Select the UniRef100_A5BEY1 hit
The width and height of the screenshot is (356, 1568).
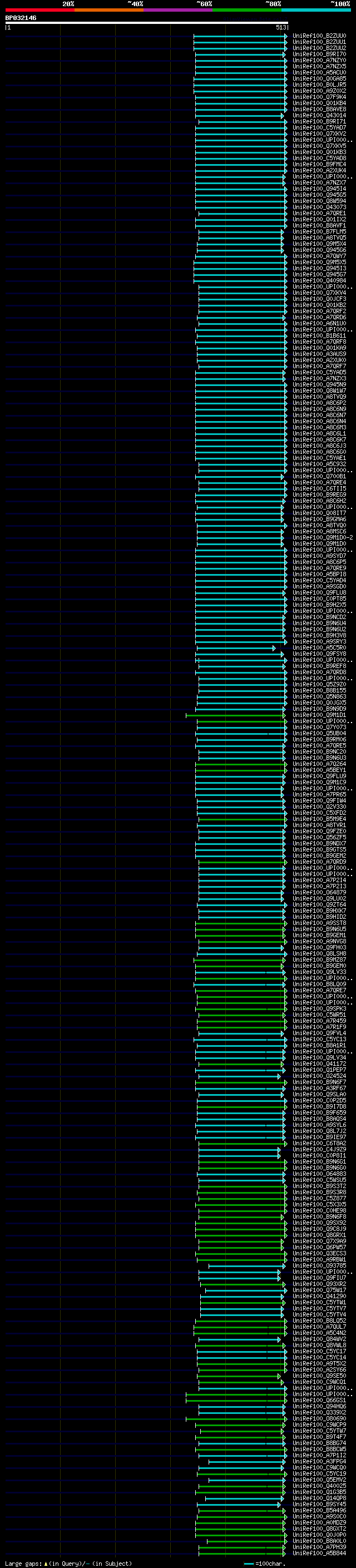tap(319, 770)
